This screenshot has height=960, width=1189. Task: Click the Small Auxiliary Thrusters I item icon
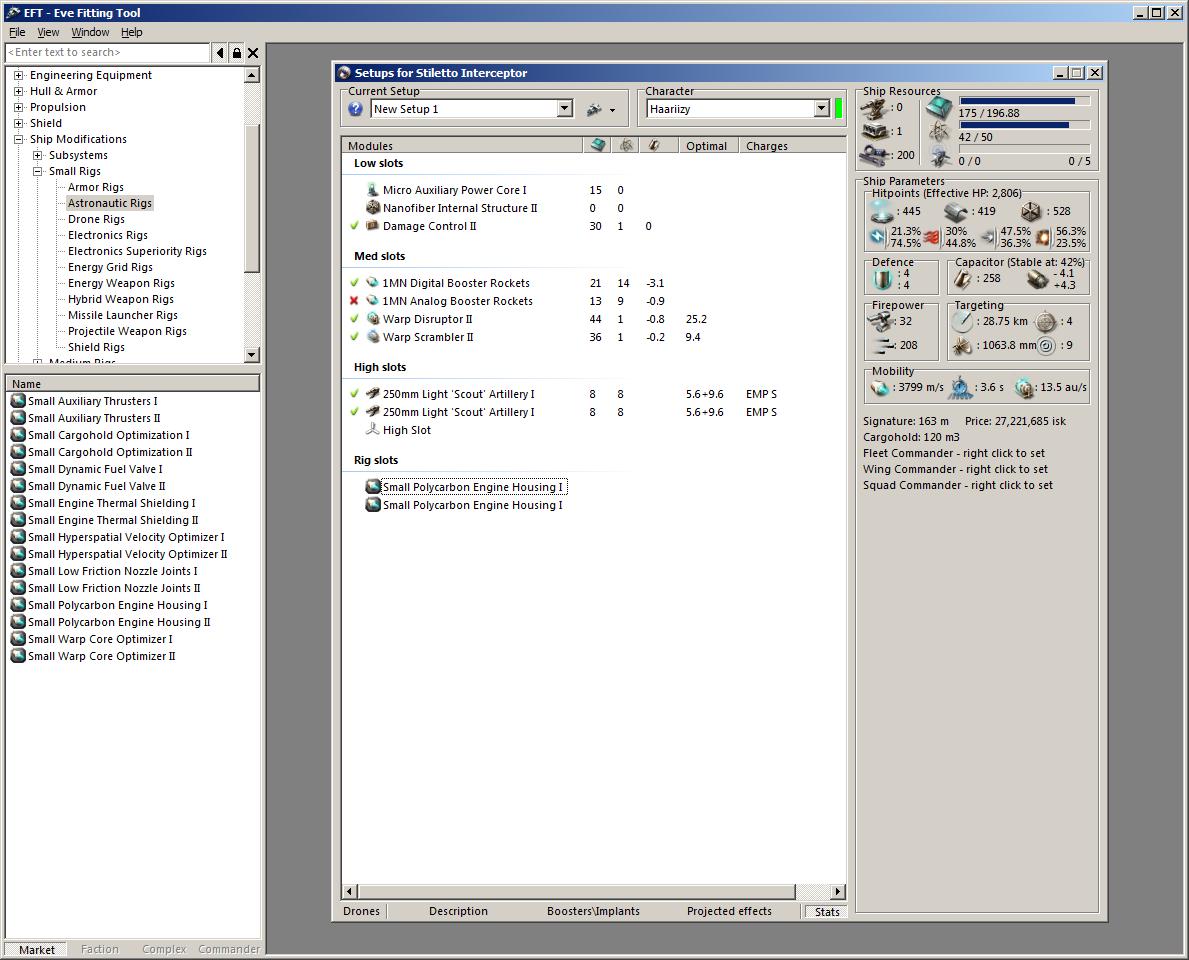click(x=18, y=401)
